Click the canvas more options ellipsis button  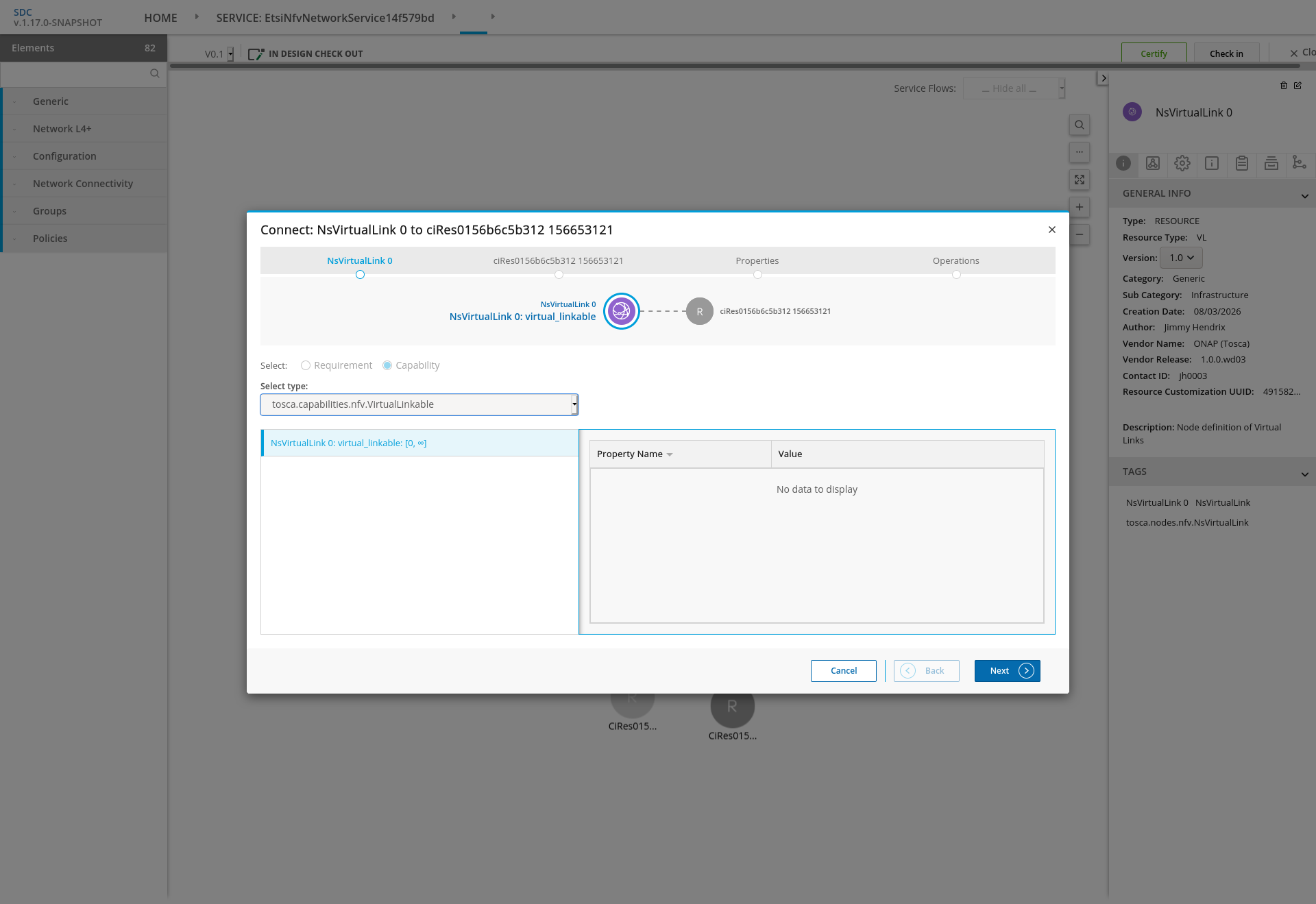(1080, 152)
